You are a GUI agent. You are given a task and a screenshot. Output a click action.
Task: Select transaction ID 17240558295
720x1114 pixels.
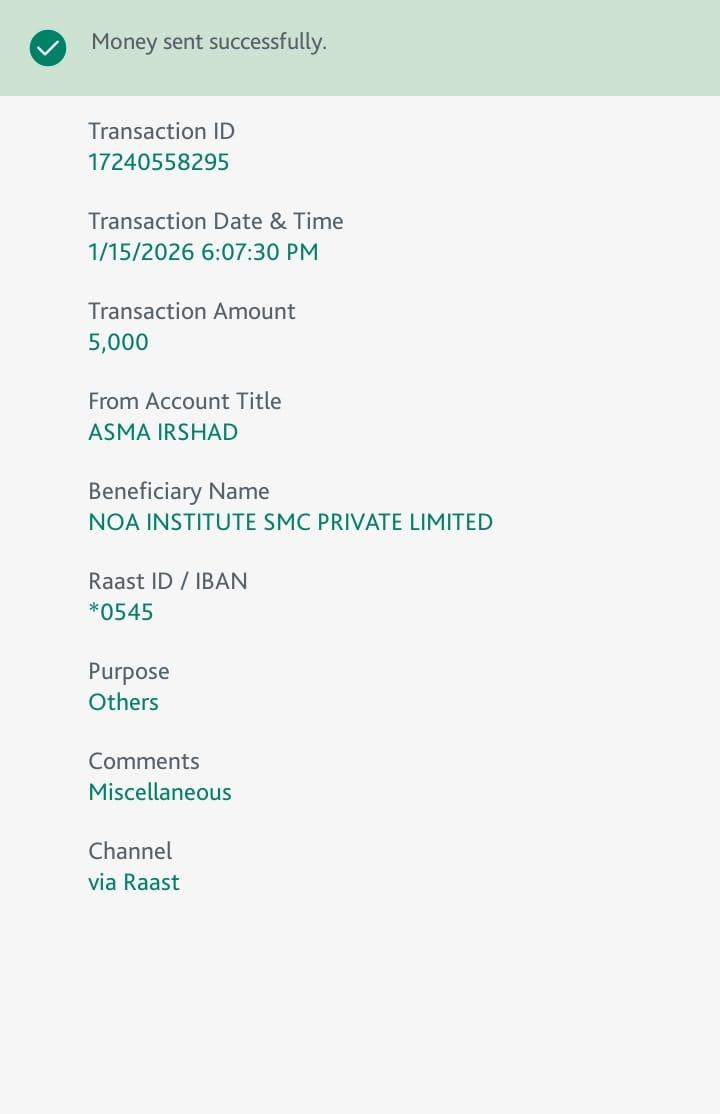(159, 162)
